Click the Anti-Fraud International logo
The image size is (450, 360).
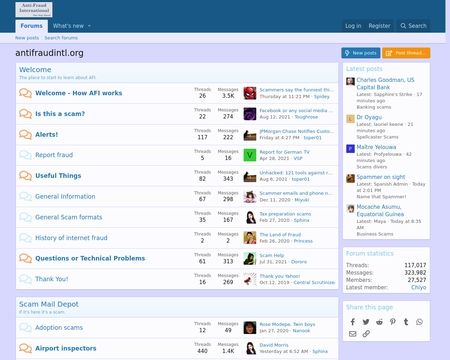[x=34, y=9]
